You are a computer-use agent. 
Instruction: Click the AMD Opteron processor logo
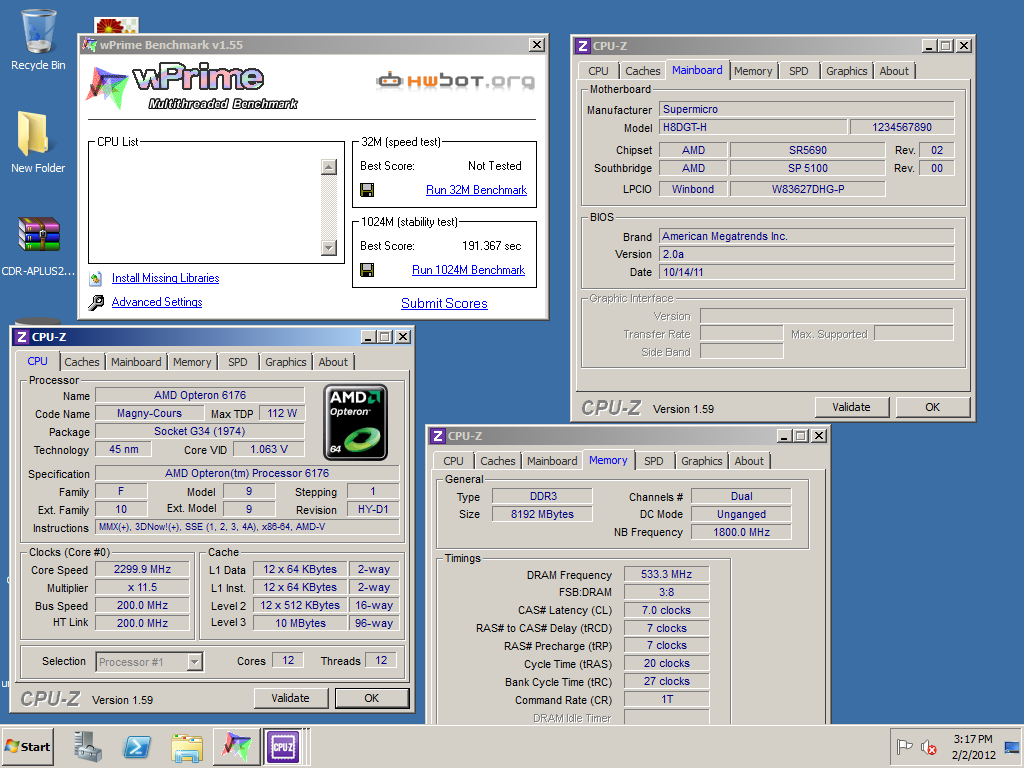coord(355,422)
